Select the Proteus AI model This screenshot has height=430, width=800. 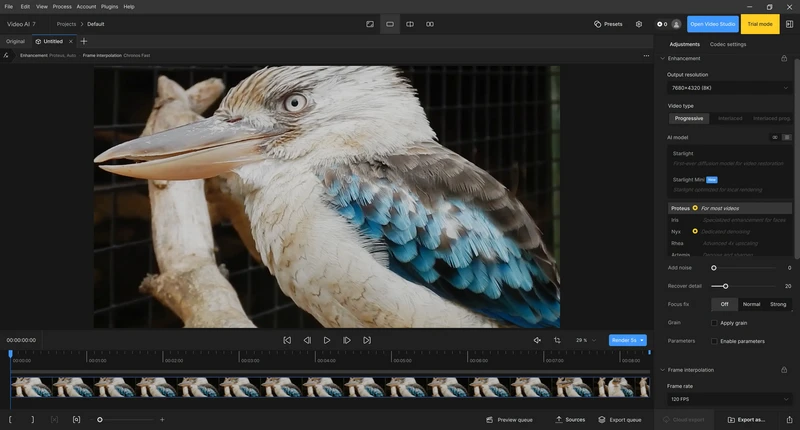point(730,208)
